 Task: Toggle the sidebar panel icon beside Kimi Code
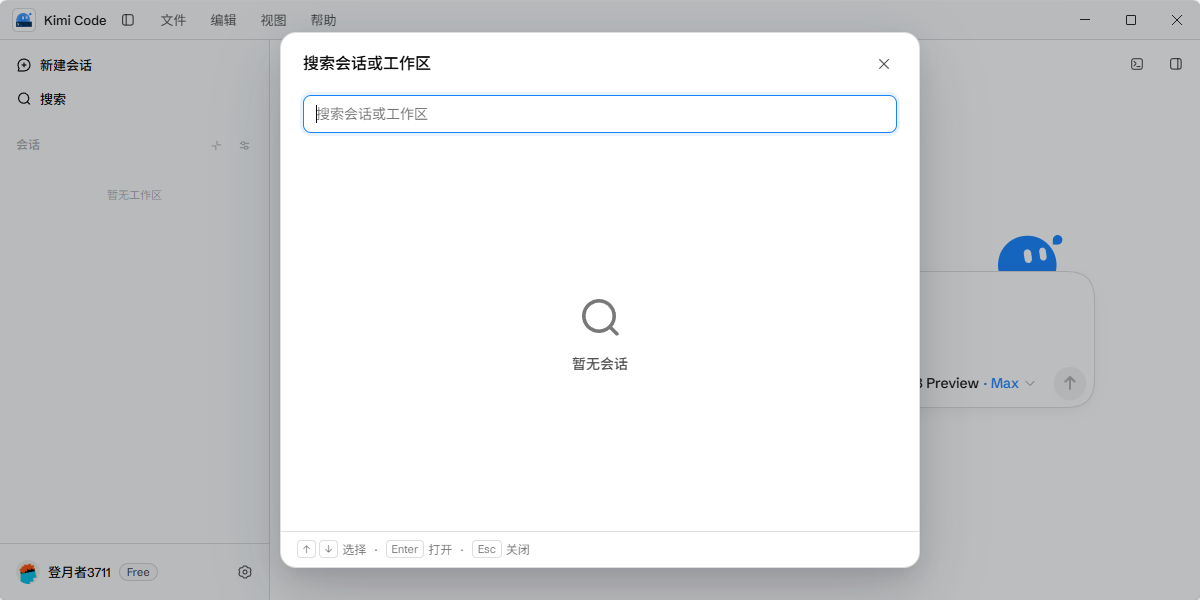[x=128, y=20]
